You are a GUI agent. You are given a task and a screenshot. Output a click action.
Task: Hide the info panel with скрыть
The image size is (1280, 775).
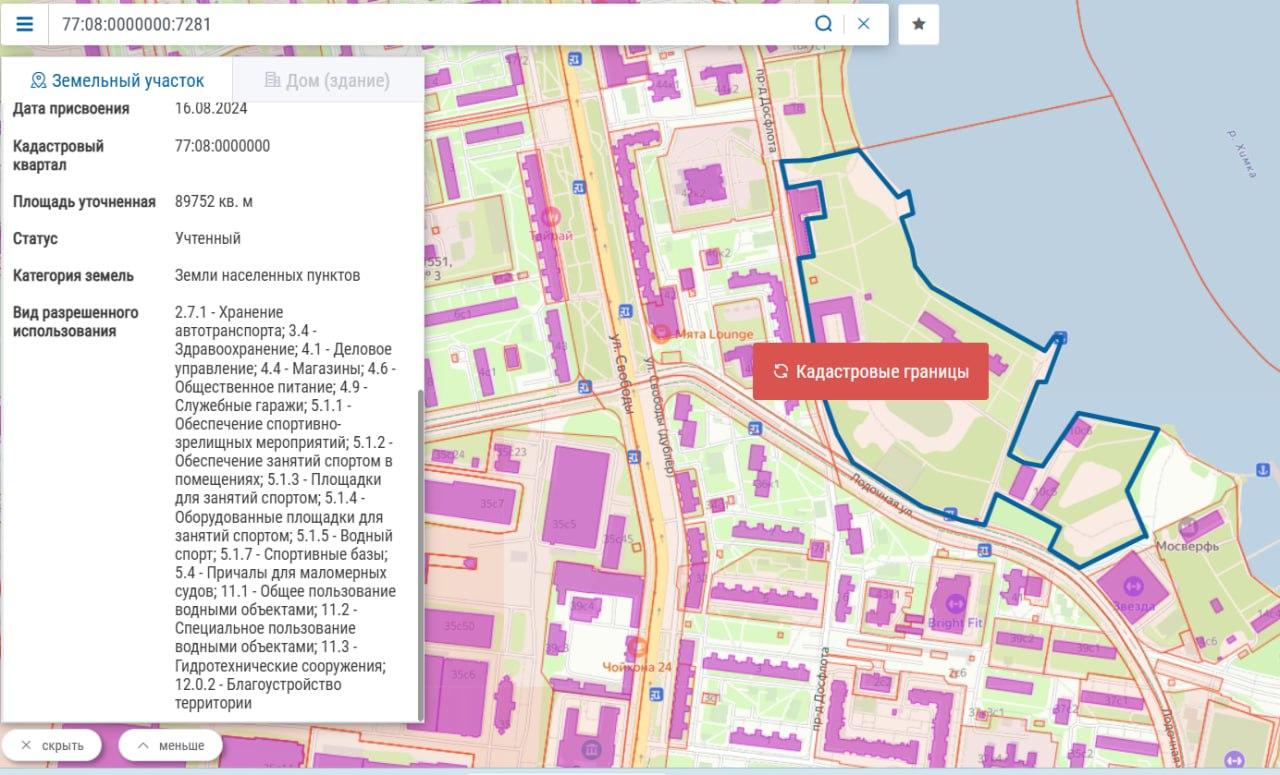point(52,745)
